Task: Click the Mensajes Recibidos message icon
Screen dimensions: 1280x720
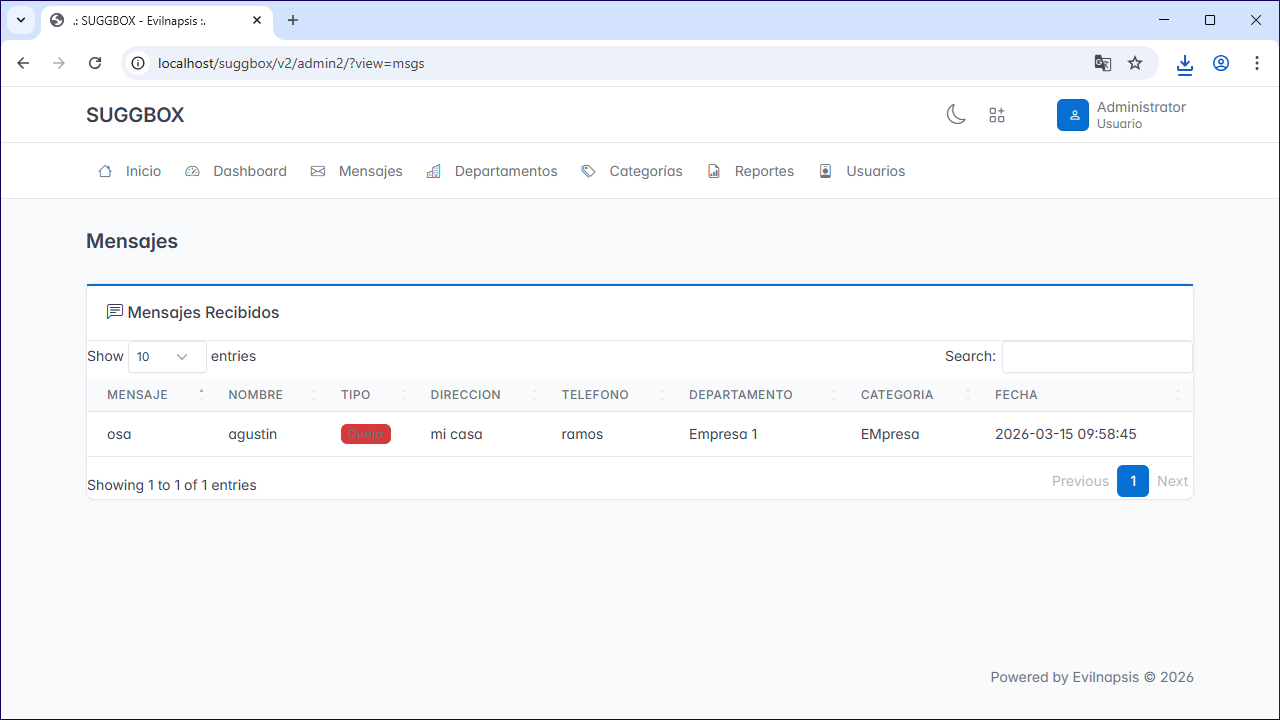Action: 115,312
